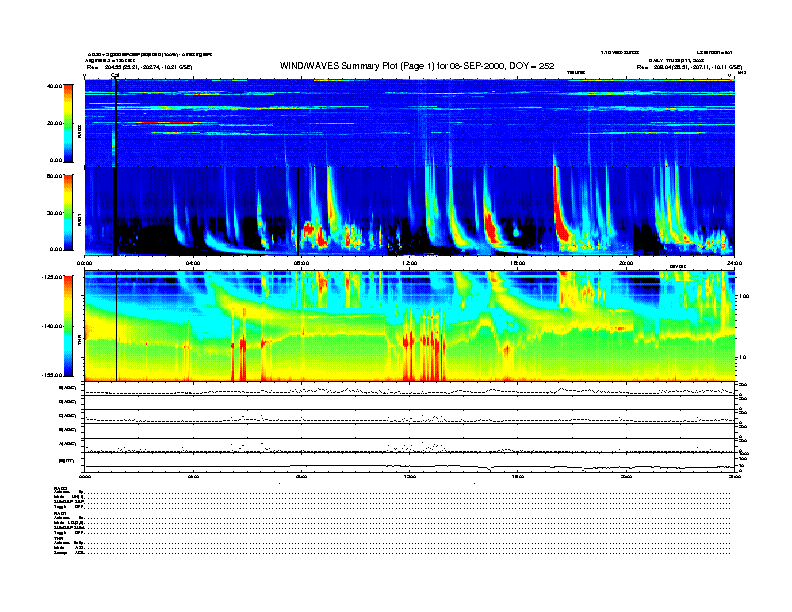Click the 40.00 label on the RAD2 scale

tap(55, 86)
